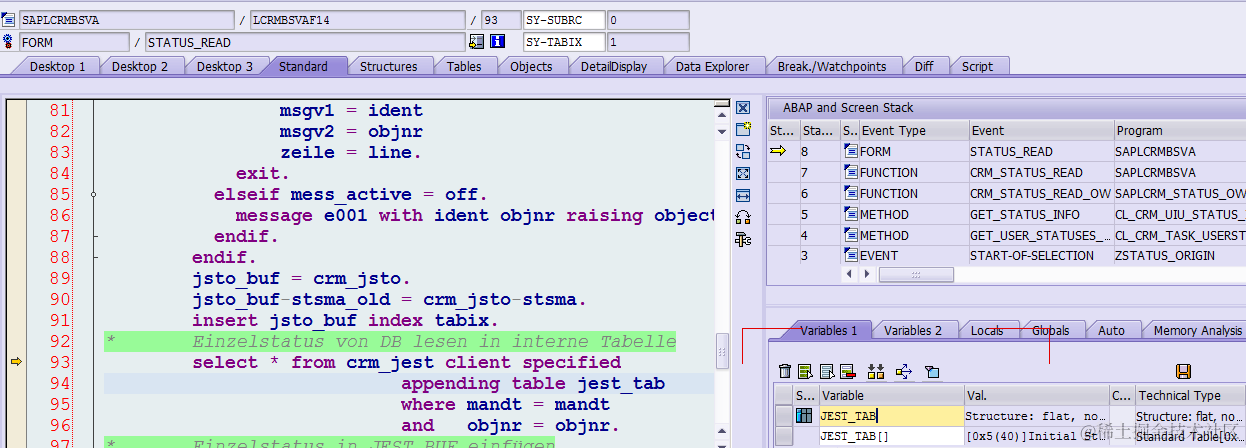
Task: Open the Script tab
Action: pos(977,66)
